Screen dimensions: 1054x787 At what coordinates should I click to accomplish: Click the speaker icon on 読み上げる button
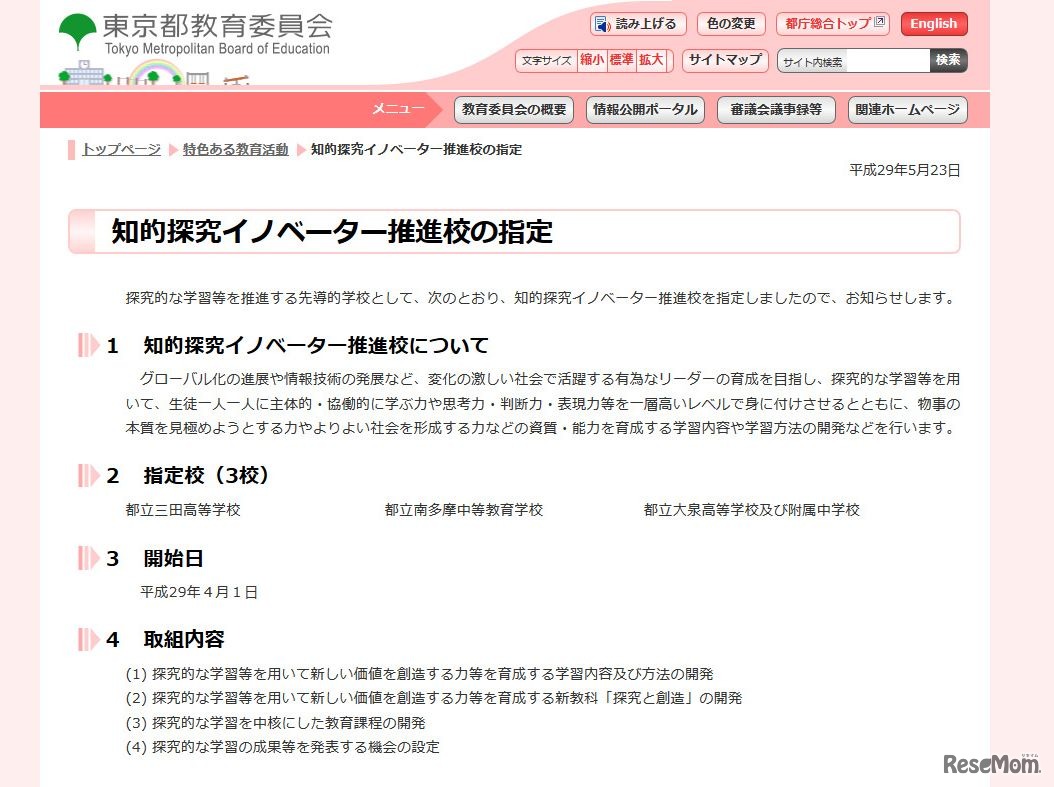(601, 23)
